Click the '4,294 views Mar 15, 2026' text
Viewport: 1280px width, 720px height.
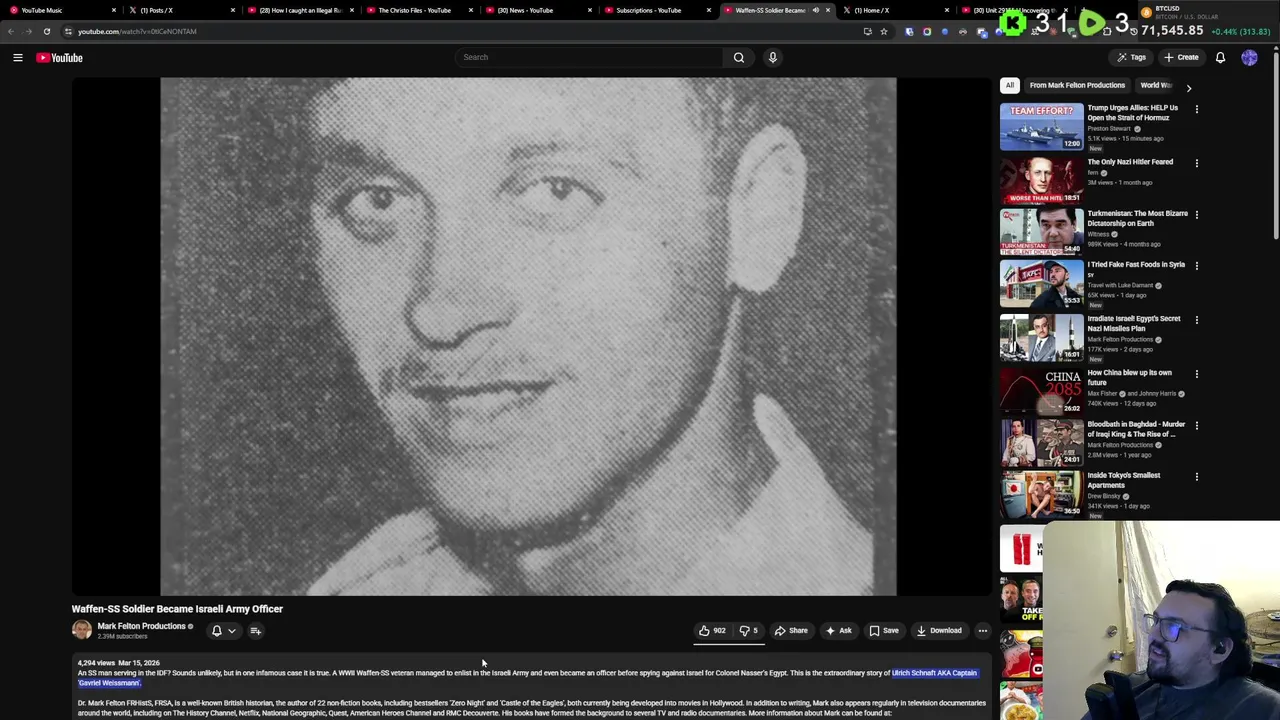tap(118, 663)
